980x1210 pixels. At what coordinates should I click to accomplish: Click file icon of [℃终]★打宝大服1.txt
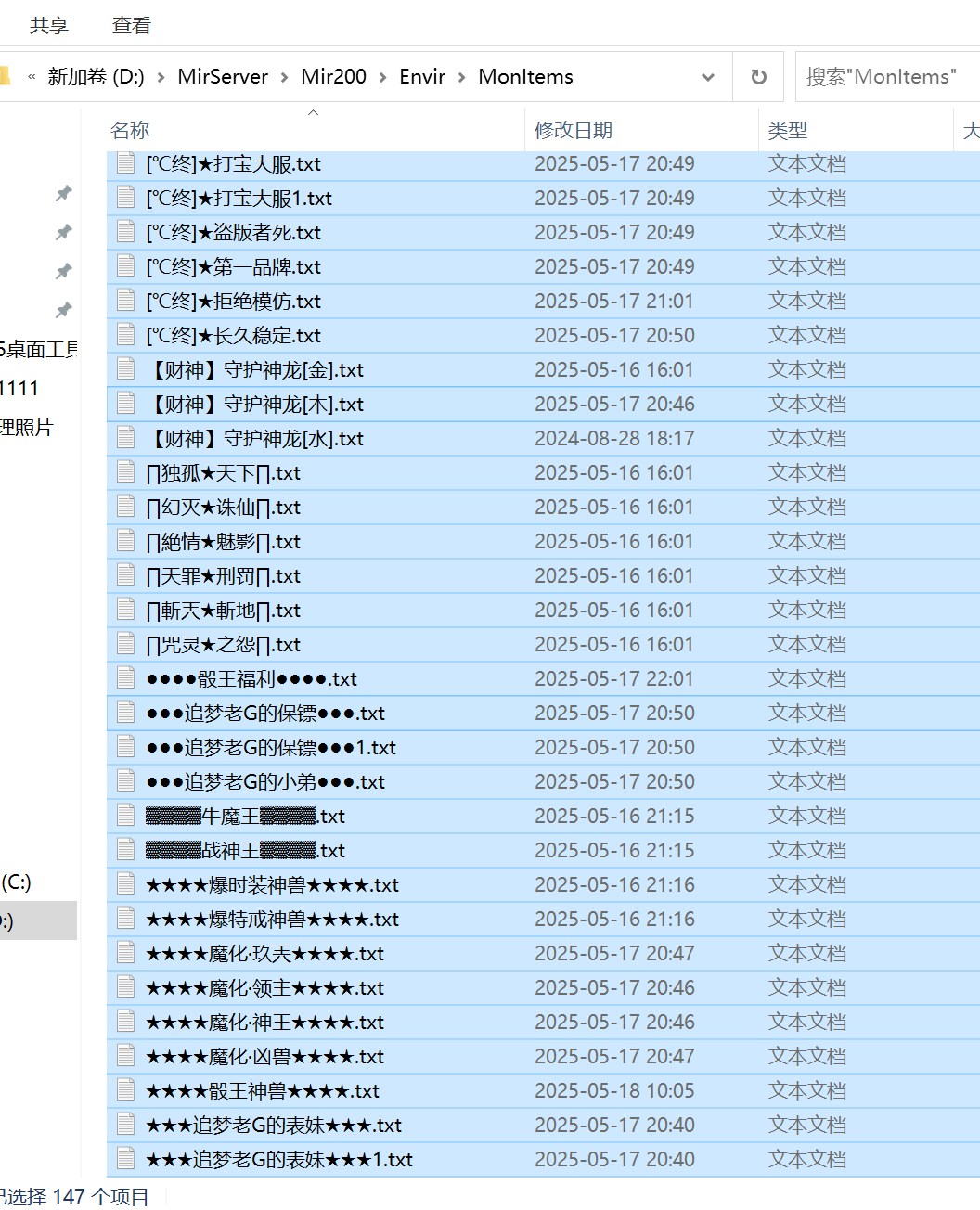125,198
